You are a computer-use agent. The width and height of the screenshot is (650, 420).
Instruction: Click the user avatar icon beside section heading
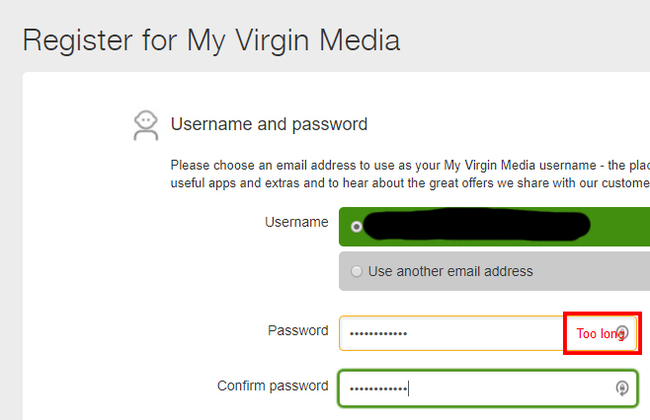146,125
